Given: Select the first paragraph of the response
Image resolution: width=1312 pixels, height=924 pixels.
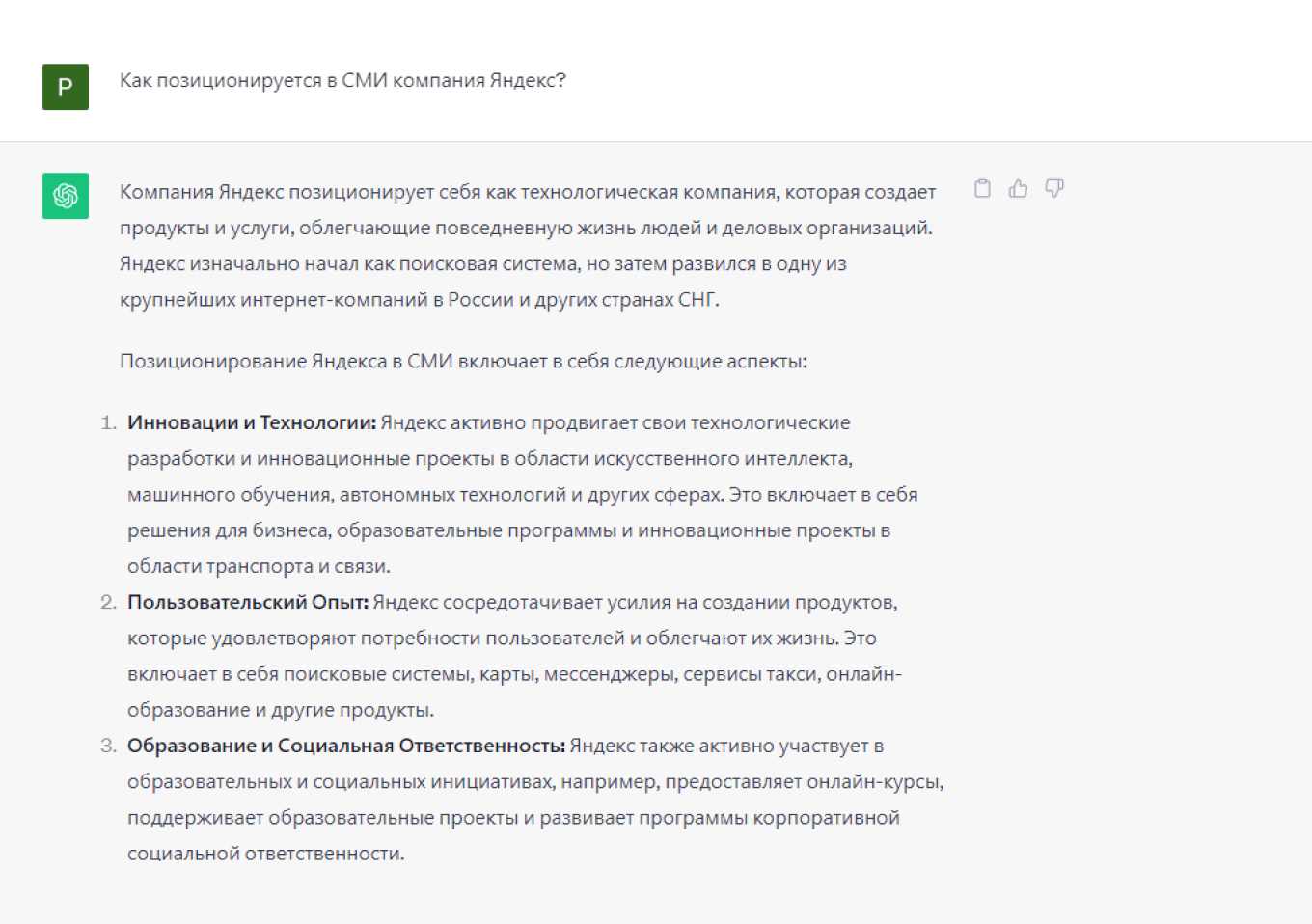Looking at the screenshot, I should point(527,245).
